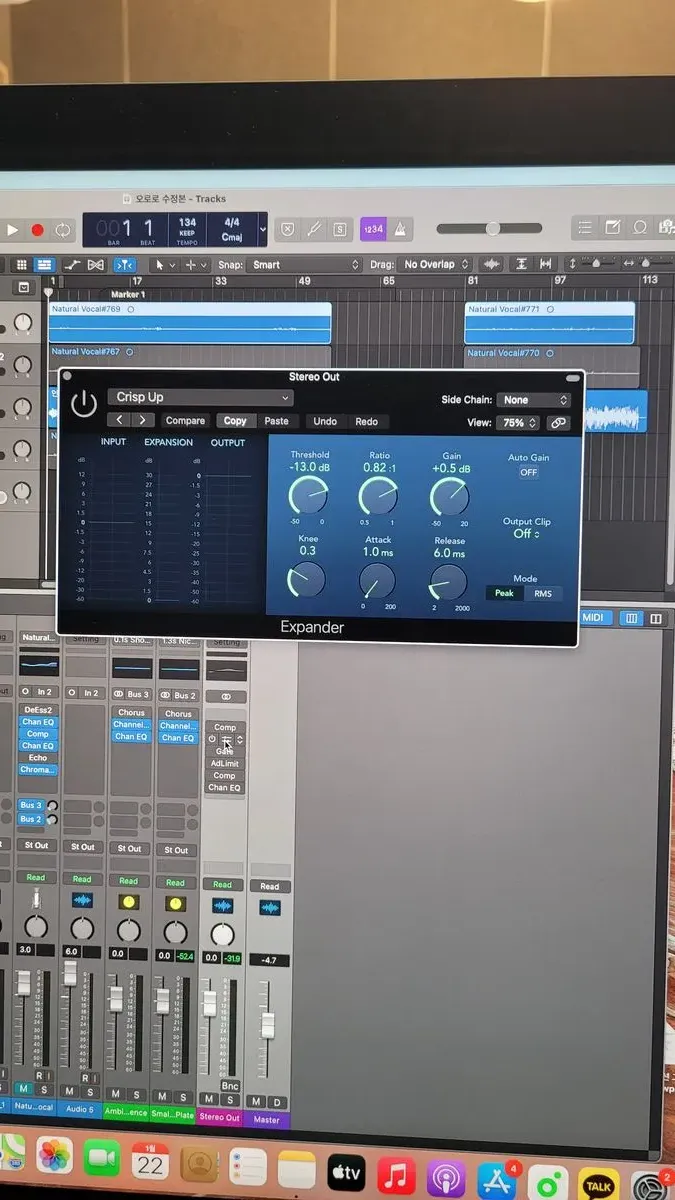
Task: Click the Undo button in plugin header
Action: (x=325, y=421)
